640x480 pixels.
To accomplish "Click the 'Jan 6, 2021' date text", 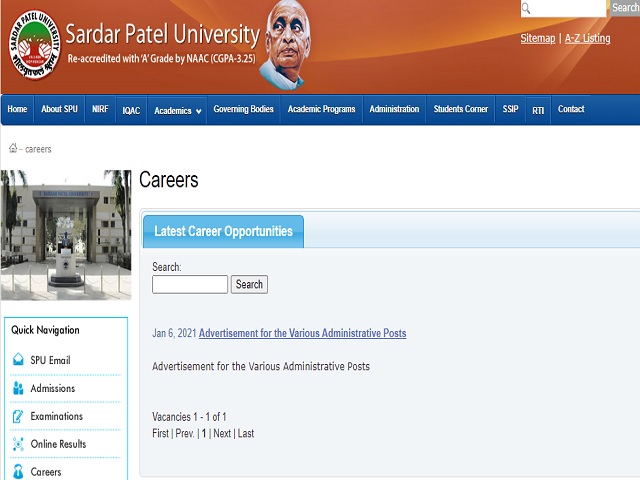I will pyautogui.click(x=174, y=333).
